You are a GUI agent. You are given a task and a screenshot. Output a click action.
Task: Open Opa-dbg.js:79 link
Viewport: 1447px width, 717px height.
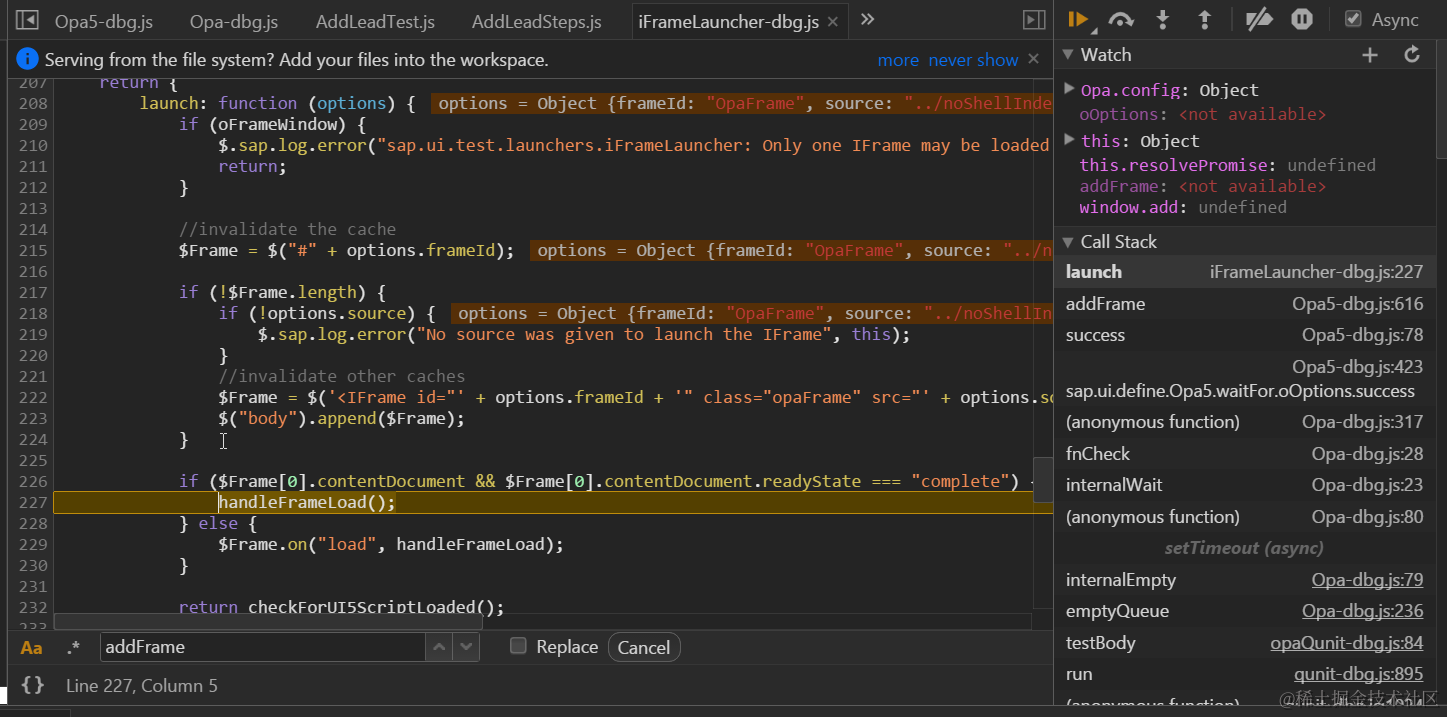tap(1367, 580)
